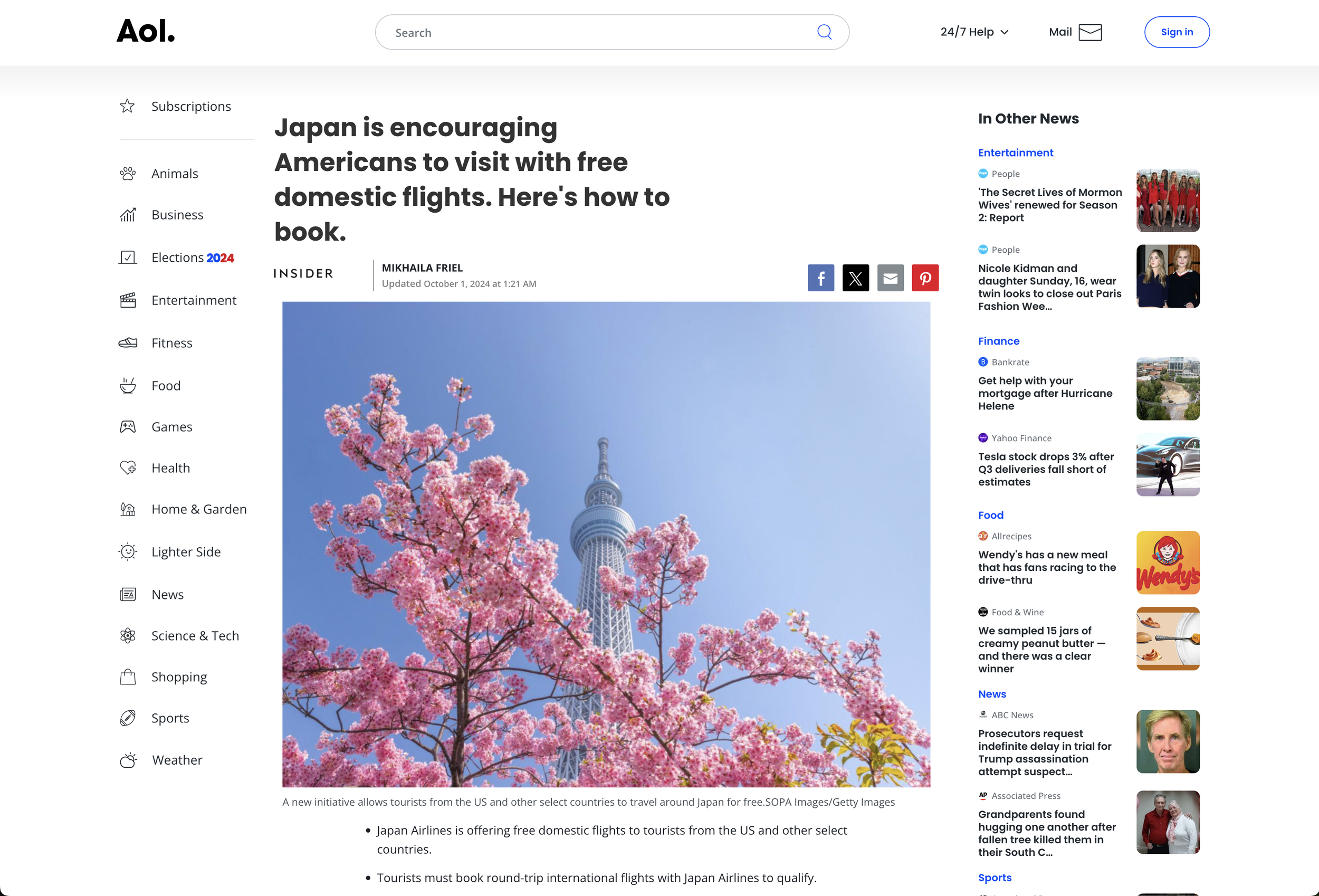
Task: Share article via email icon
Action: click(890, 278)
